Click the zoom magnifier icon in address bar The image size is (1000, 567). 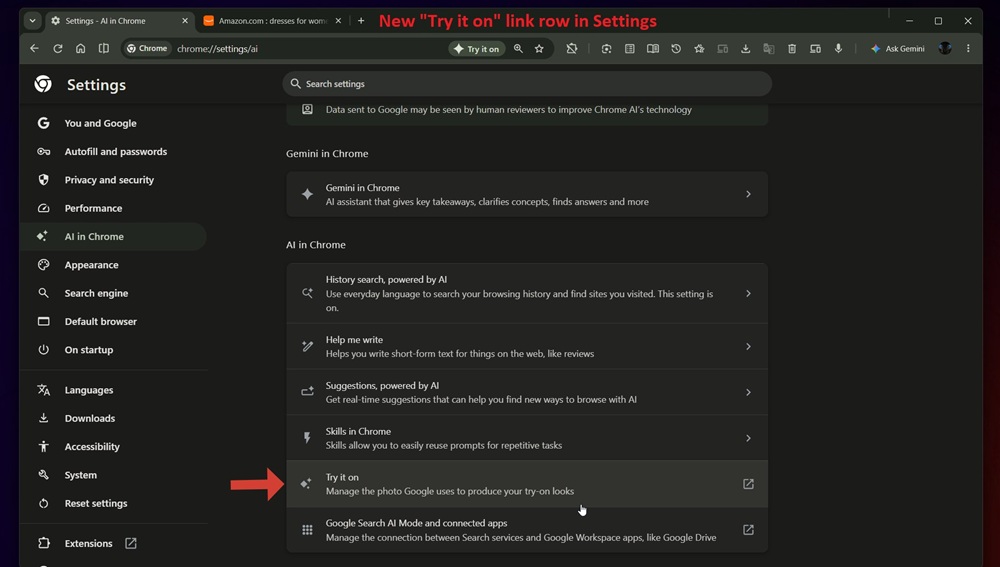click(x=518, y=48)
